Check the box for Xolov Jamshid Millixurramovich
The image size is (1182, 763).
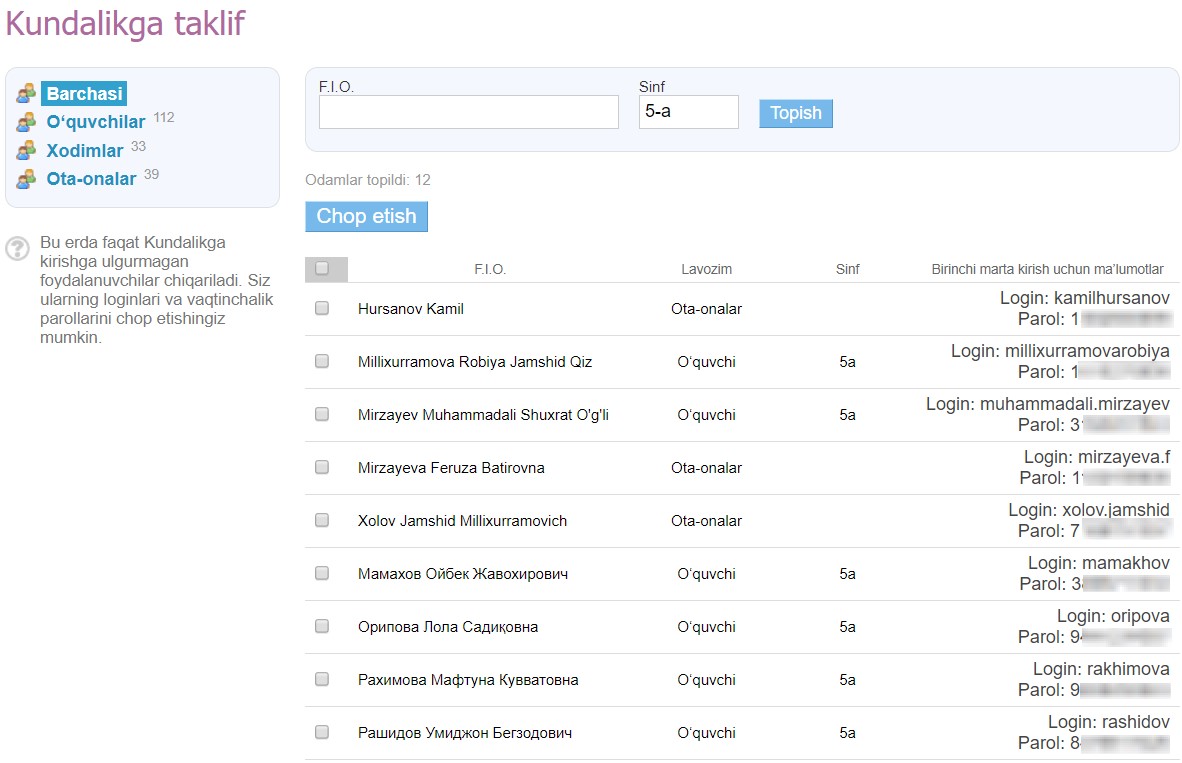tap(322, 520)
